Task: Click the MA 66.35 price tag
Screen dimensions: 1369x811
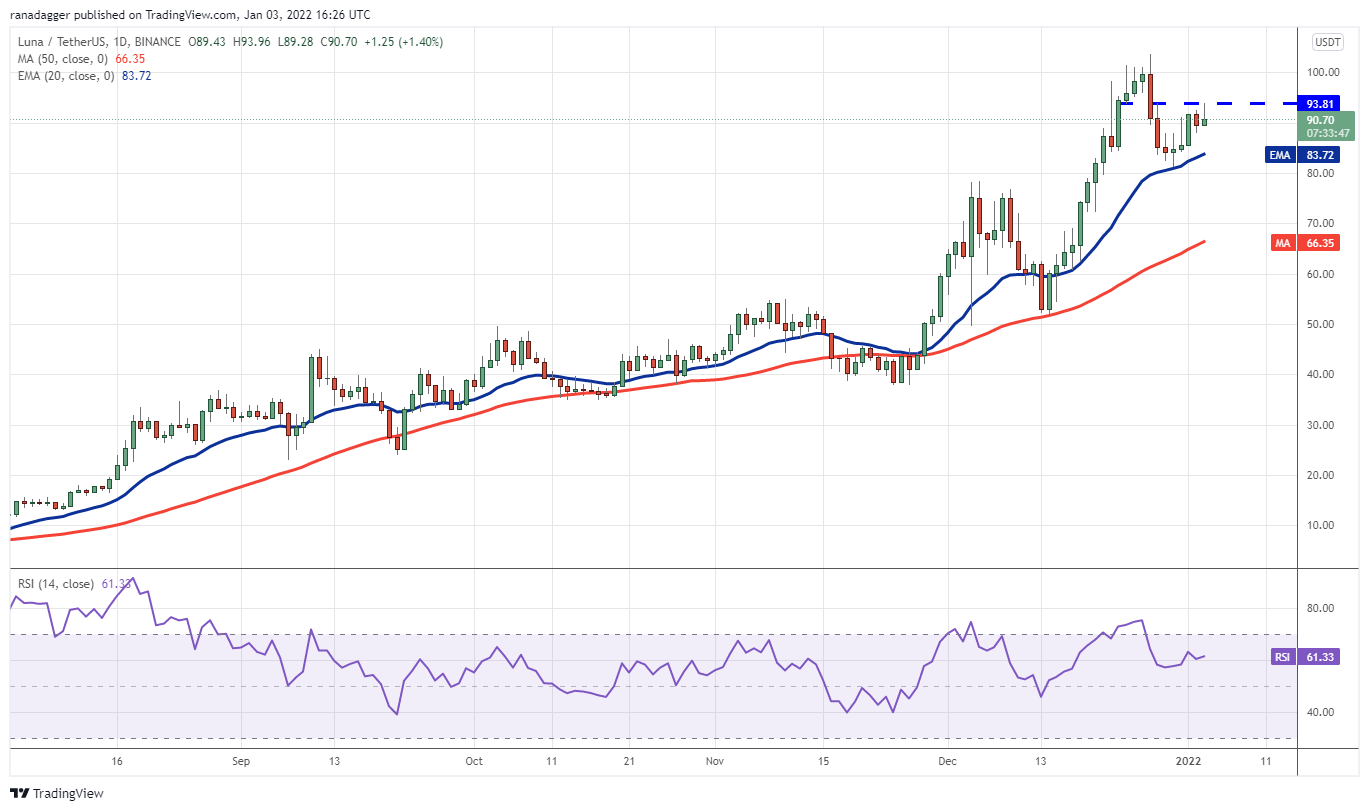Action: pyautogui.click(x=1306, y=243)
